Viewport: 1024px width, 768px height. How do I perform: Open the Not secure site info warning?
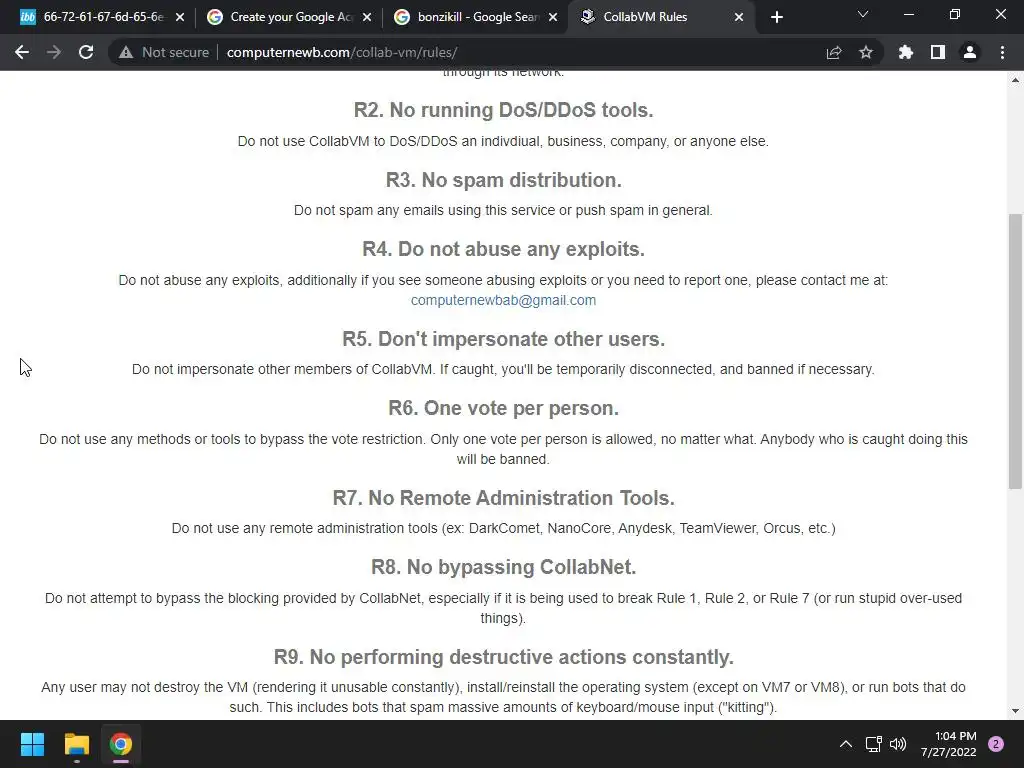[x=164, y=52]
